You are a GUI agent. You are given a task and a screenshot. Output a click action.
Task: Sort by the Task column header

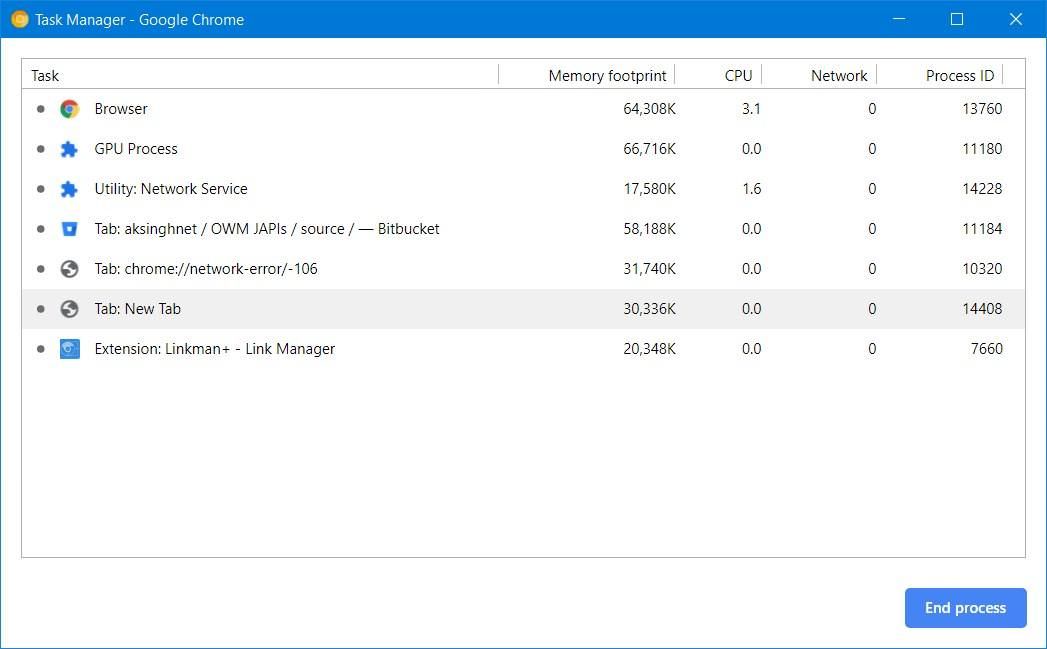pos(45,75)
